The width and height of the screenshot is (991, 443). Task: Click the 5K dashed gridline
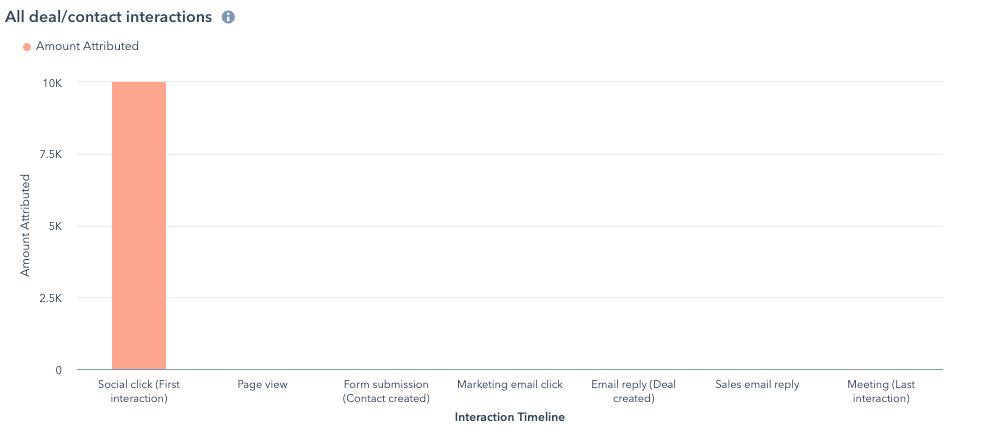510,226
